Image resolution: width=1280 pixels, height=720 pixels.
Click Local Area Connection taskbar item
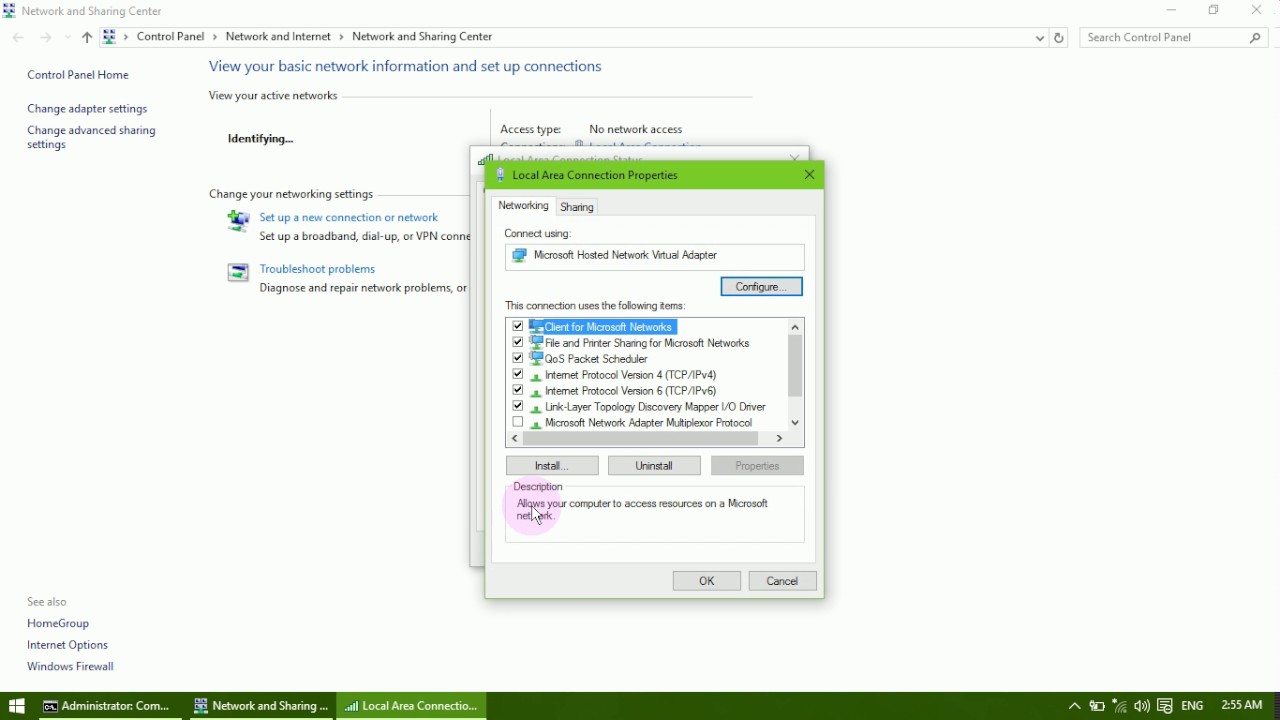pyautogui.click(x=412, y=707)
